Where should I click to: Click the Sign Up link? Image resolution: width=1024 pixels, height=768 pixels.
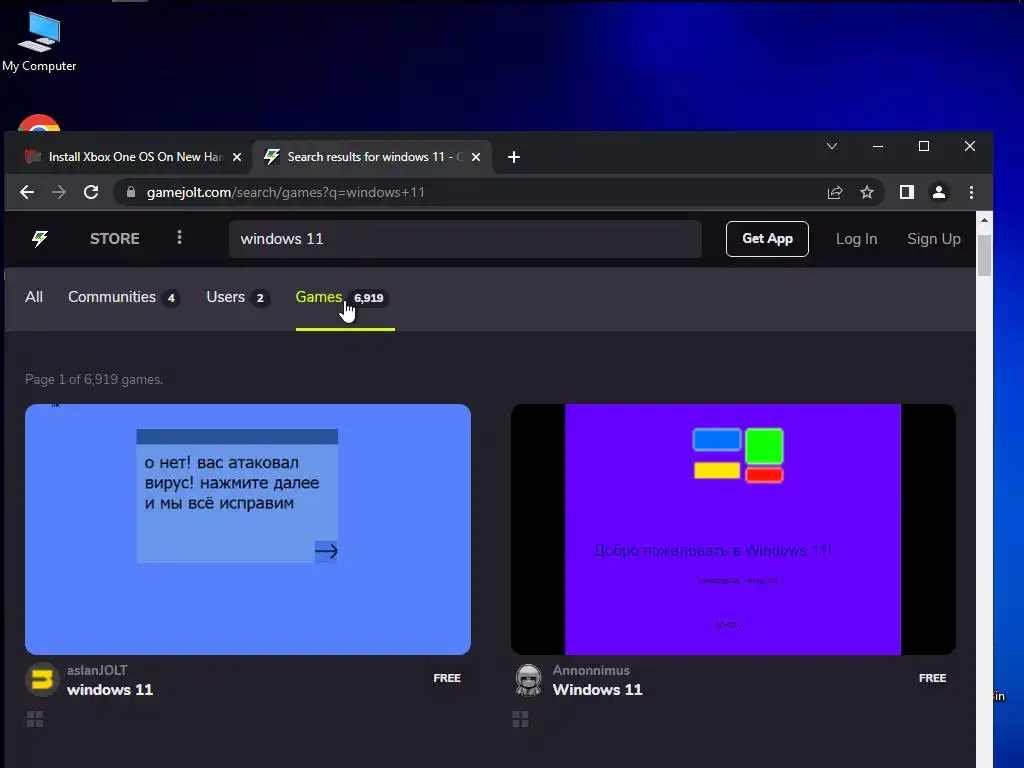[x=933, y=239]
